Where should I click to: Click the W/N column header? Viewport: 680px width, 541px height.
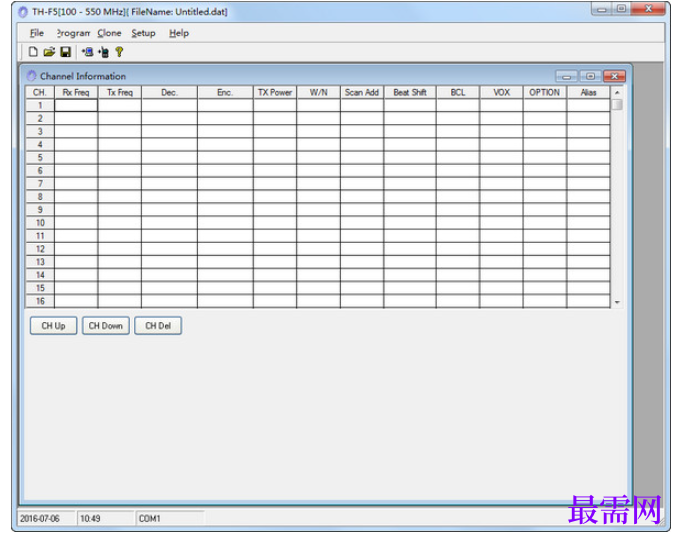click(318, 92)
